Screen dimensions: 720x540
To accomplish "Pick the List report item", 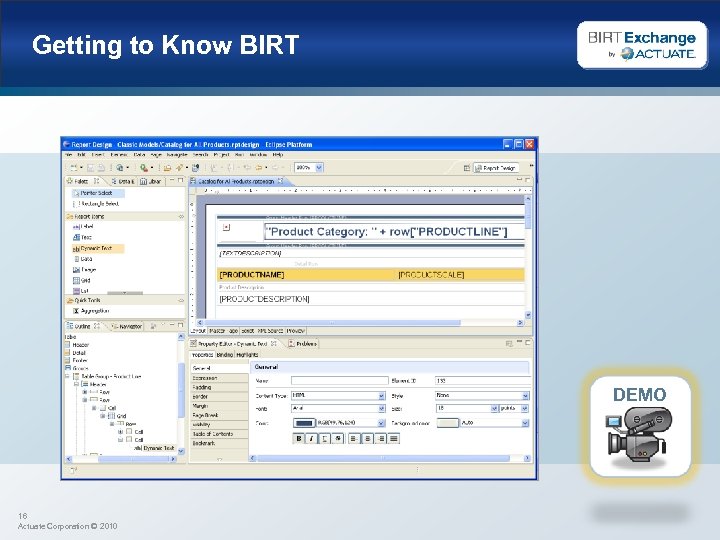I will coord(81,291).
